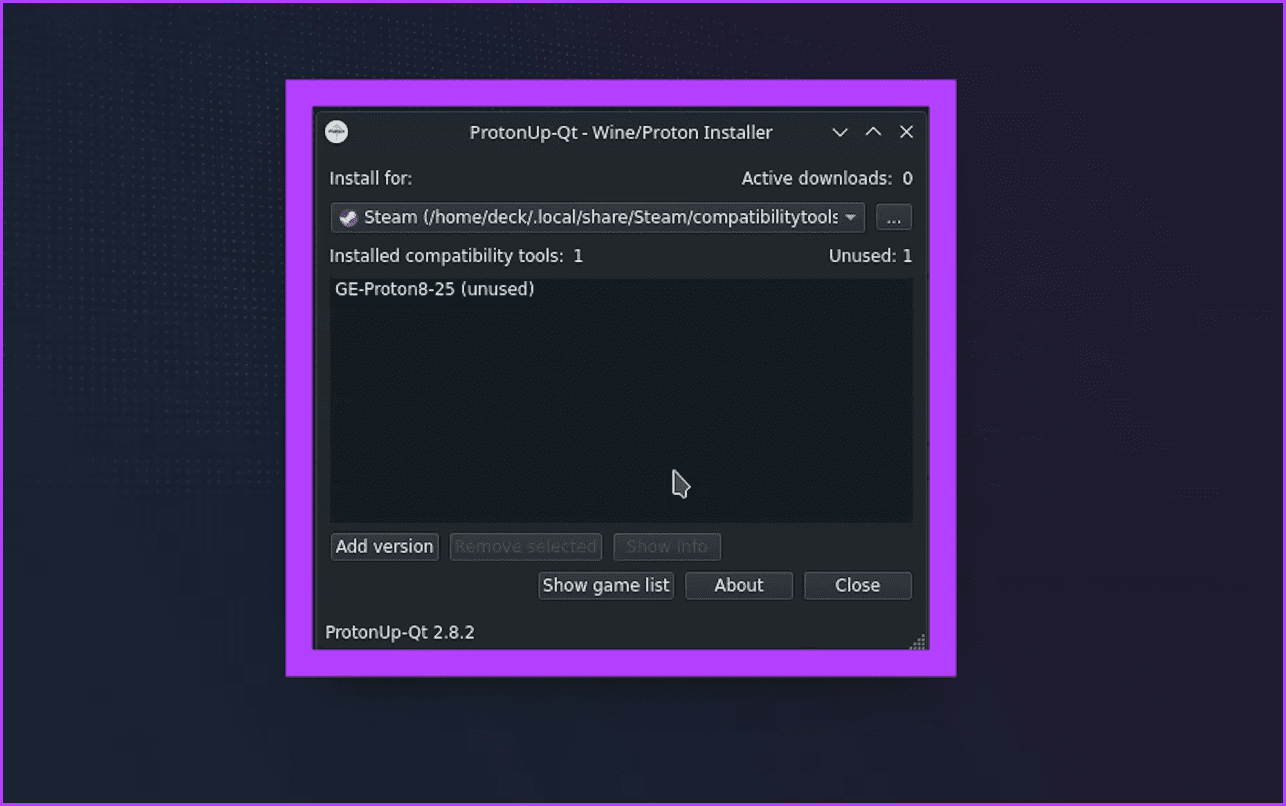Open the Show game list dialog
This screenshot has width=1286, height=806.
[605, 585]
